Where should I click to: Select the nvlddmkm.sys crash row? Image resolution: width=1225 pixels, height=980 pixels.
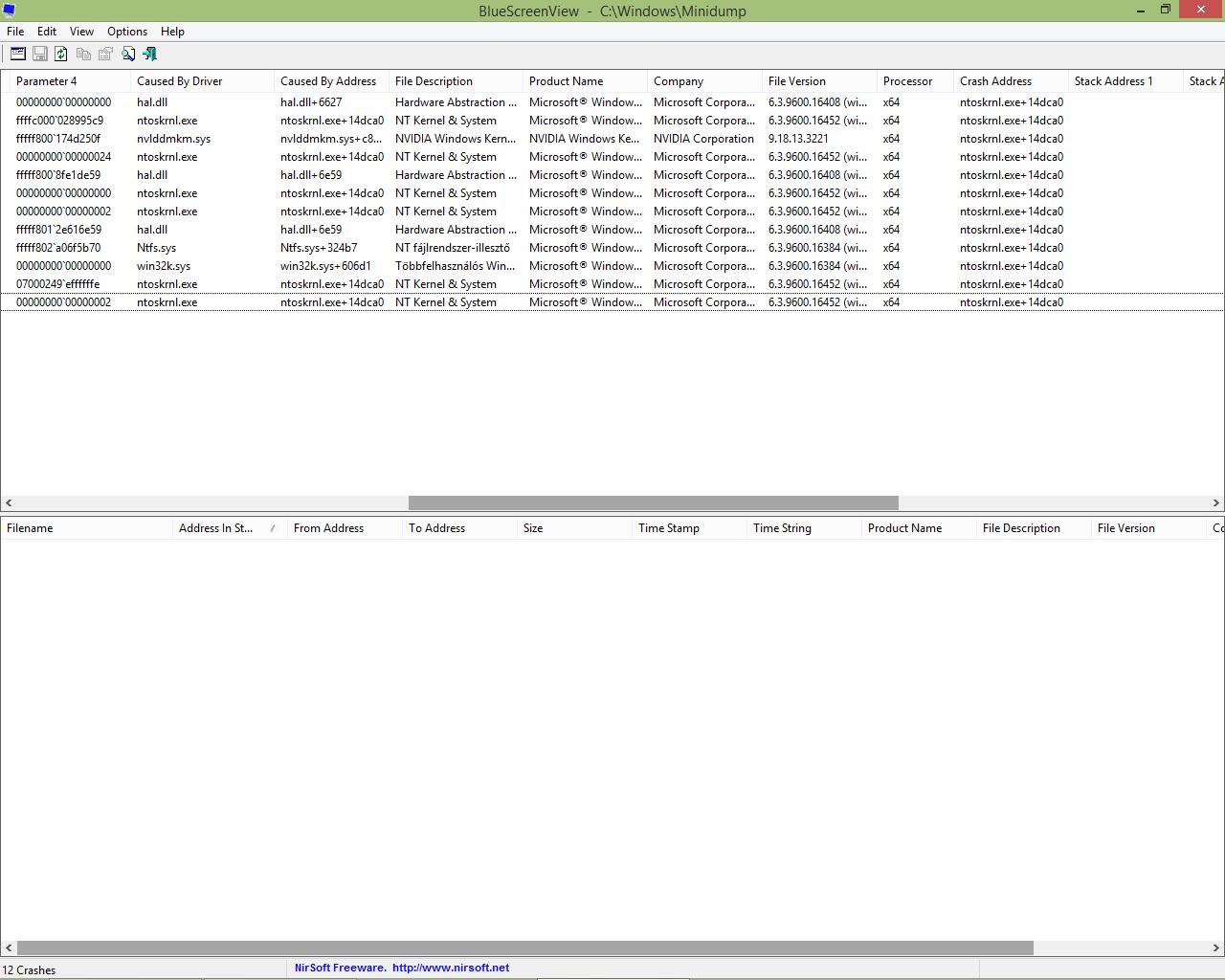coord(612,139)
